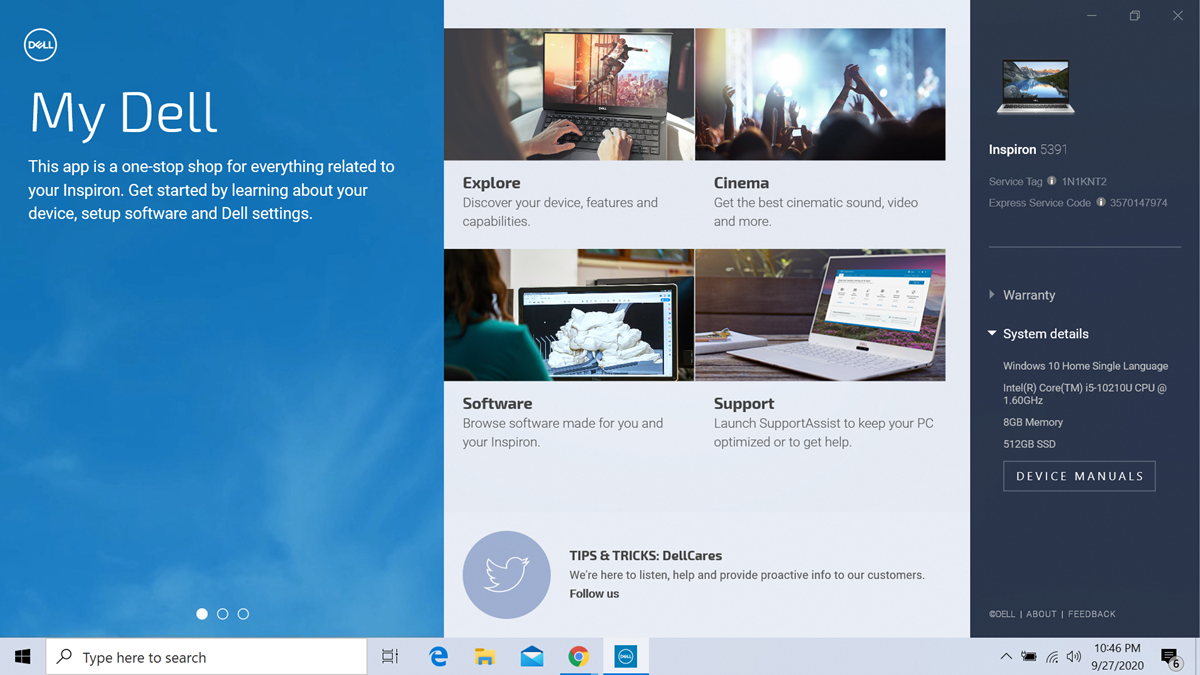
Task: Expand the Warranty section
Action: [1022, 295]
